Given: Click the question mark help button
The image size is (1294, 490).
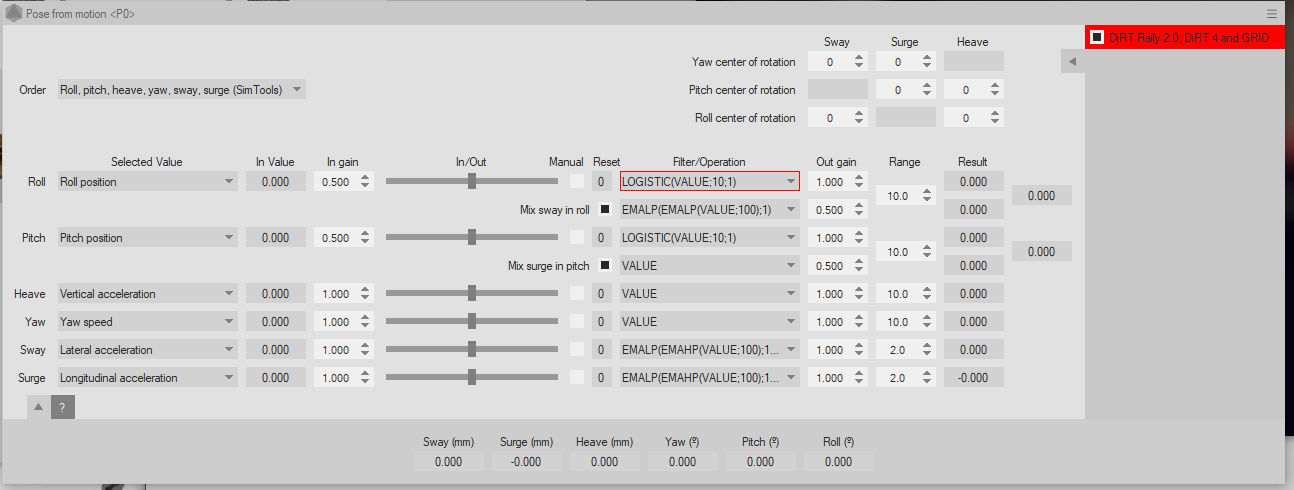Looking at the screenshot, I should pos(62,407).
